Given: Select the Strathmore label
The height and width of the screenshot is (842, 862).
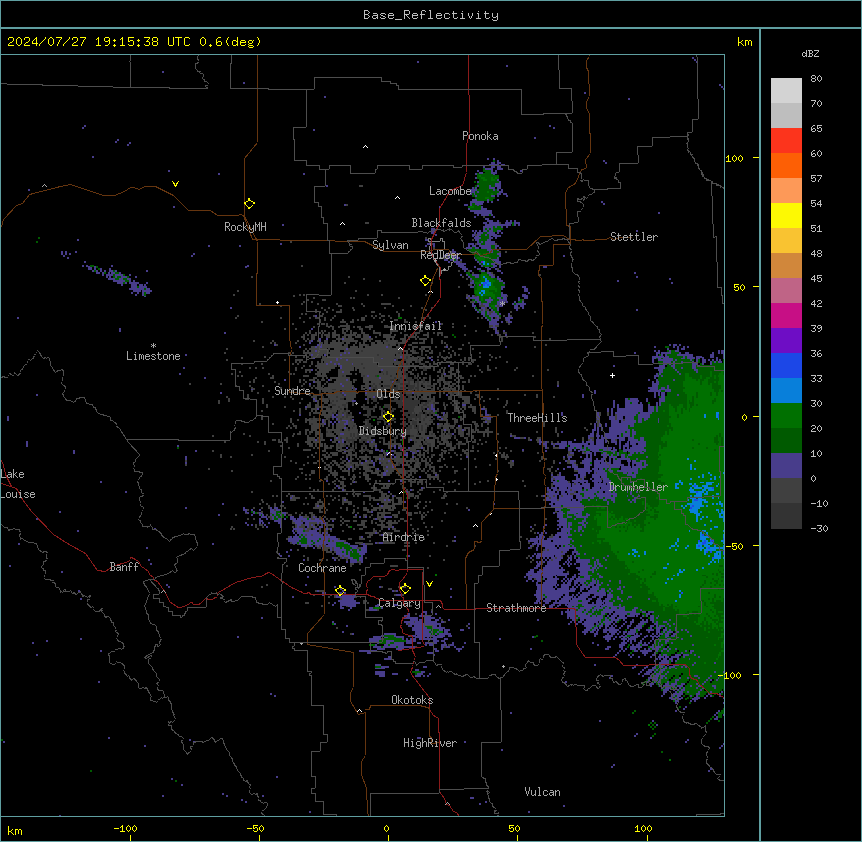Looking at the screenshot, I should tap(516, 608).
